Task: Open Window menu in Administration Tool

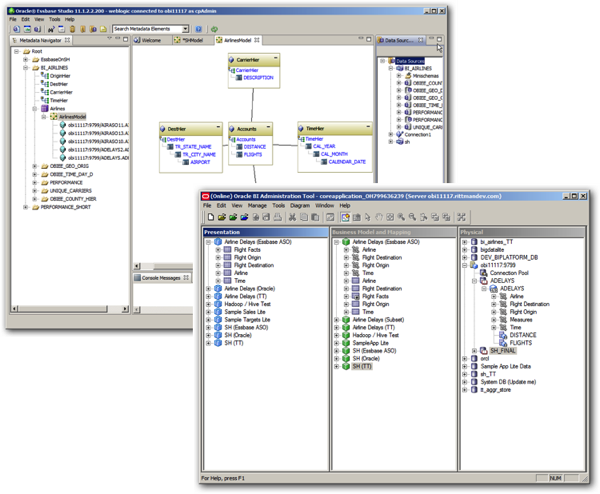Action: coord(324,205)
